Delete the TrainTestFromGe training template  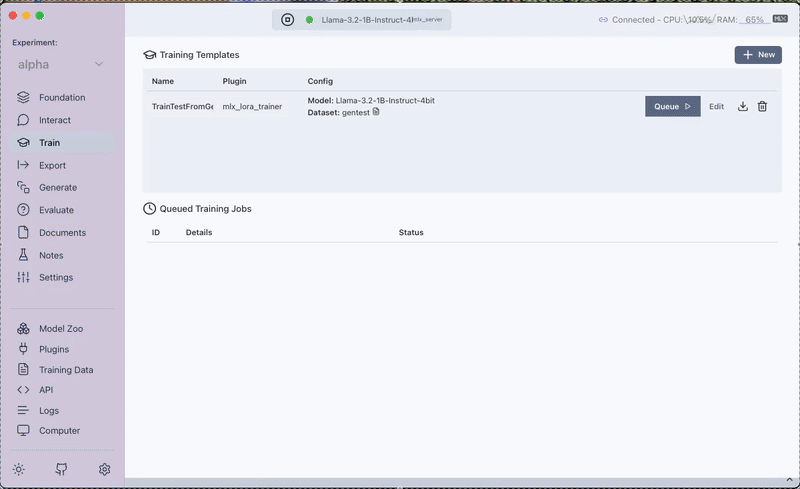pyautogui.click(x=762, y=107)
